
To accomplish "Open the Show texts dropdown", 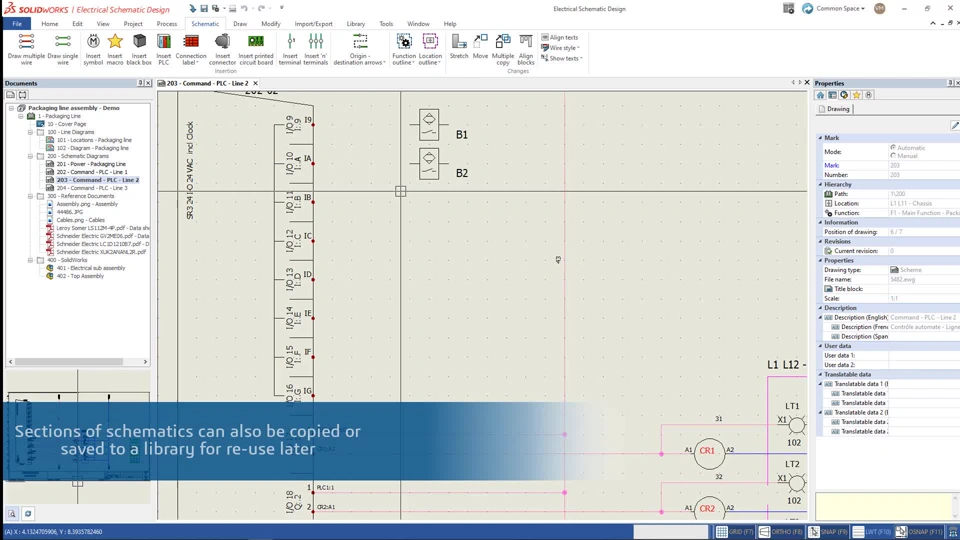I will pyautogui.click(x=561, y=58).
